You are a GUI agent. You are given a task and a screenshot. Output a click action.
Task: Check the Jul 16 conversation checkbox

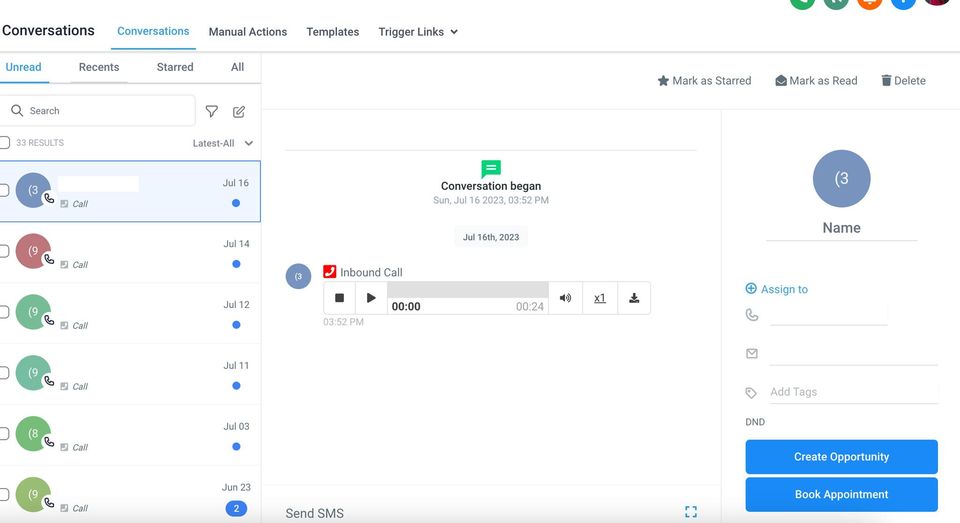point(5,190)
